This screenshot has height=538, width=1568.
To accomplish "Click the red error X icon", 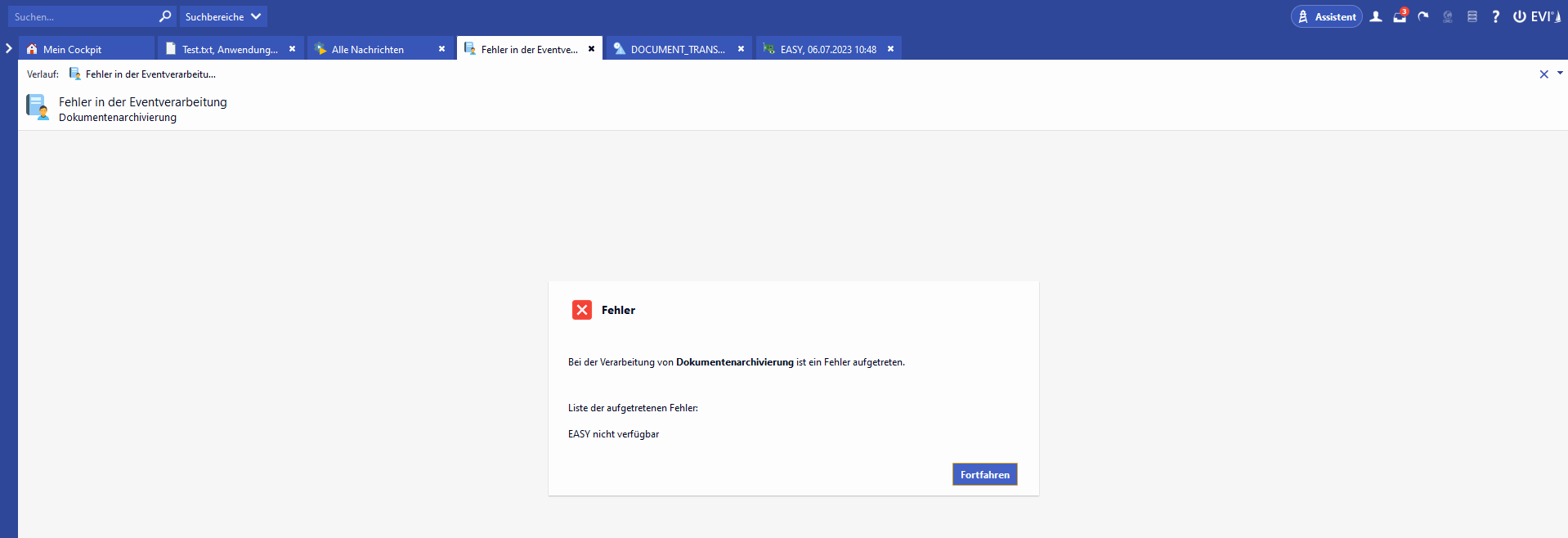I will click(x=582, y=310).
